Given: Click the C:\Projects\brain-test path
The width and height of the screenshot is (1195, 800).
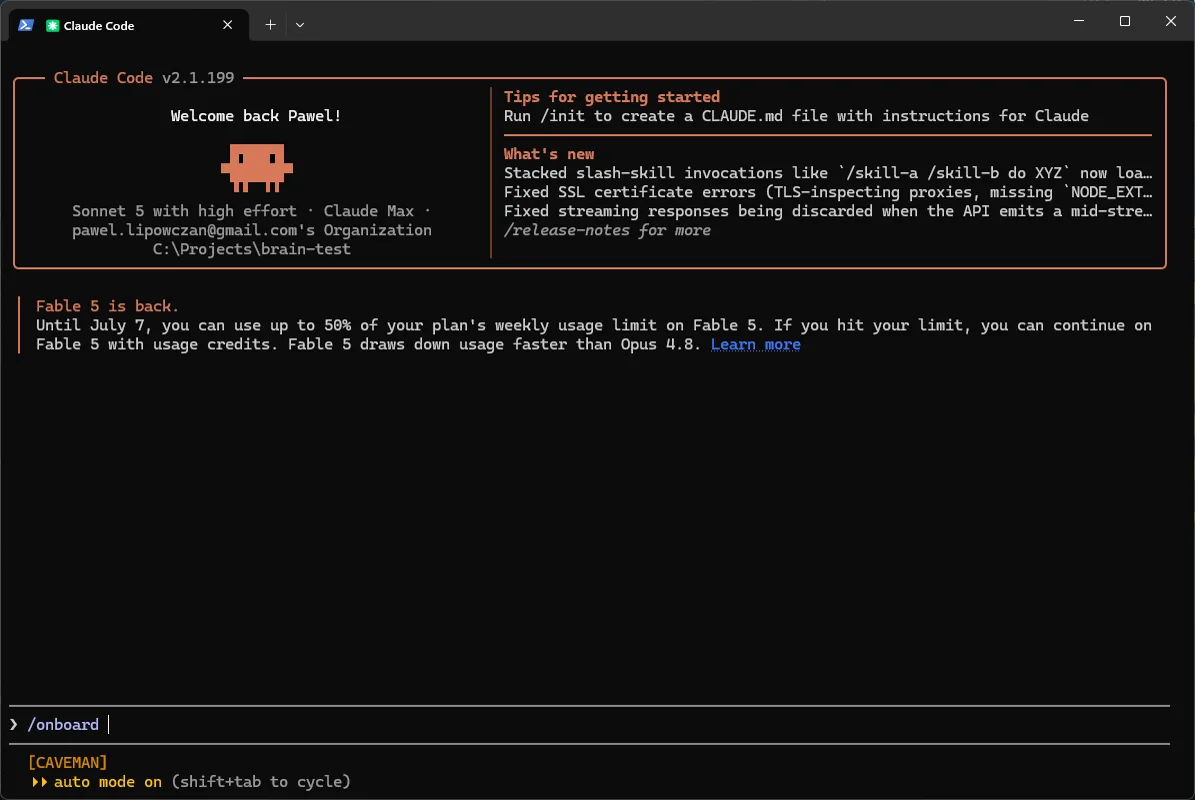Looking at the screenshot, I should (251, 249).
